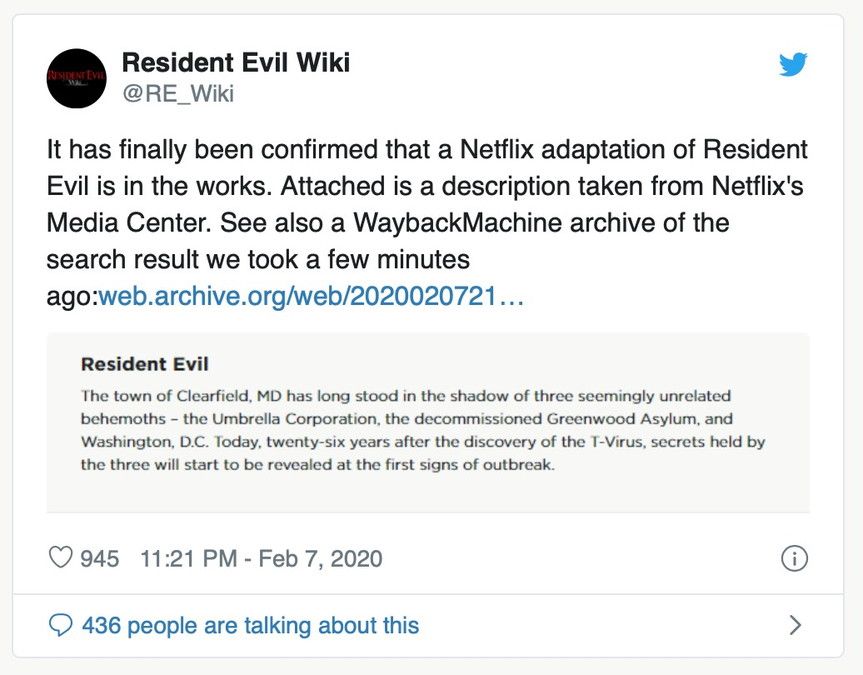Click the Feb 7, 2020 date

[x=320, y=559]
